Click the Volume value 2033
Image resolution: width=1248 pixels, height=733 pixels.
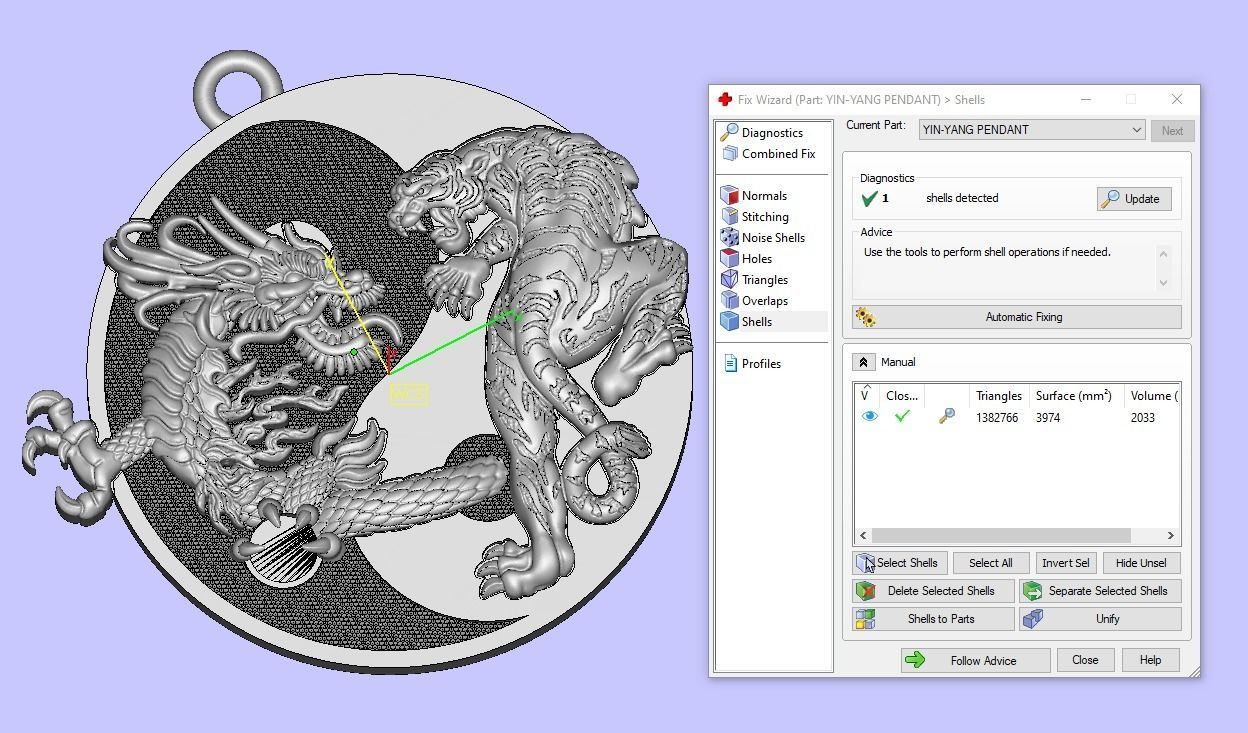tap(1143, 418)
